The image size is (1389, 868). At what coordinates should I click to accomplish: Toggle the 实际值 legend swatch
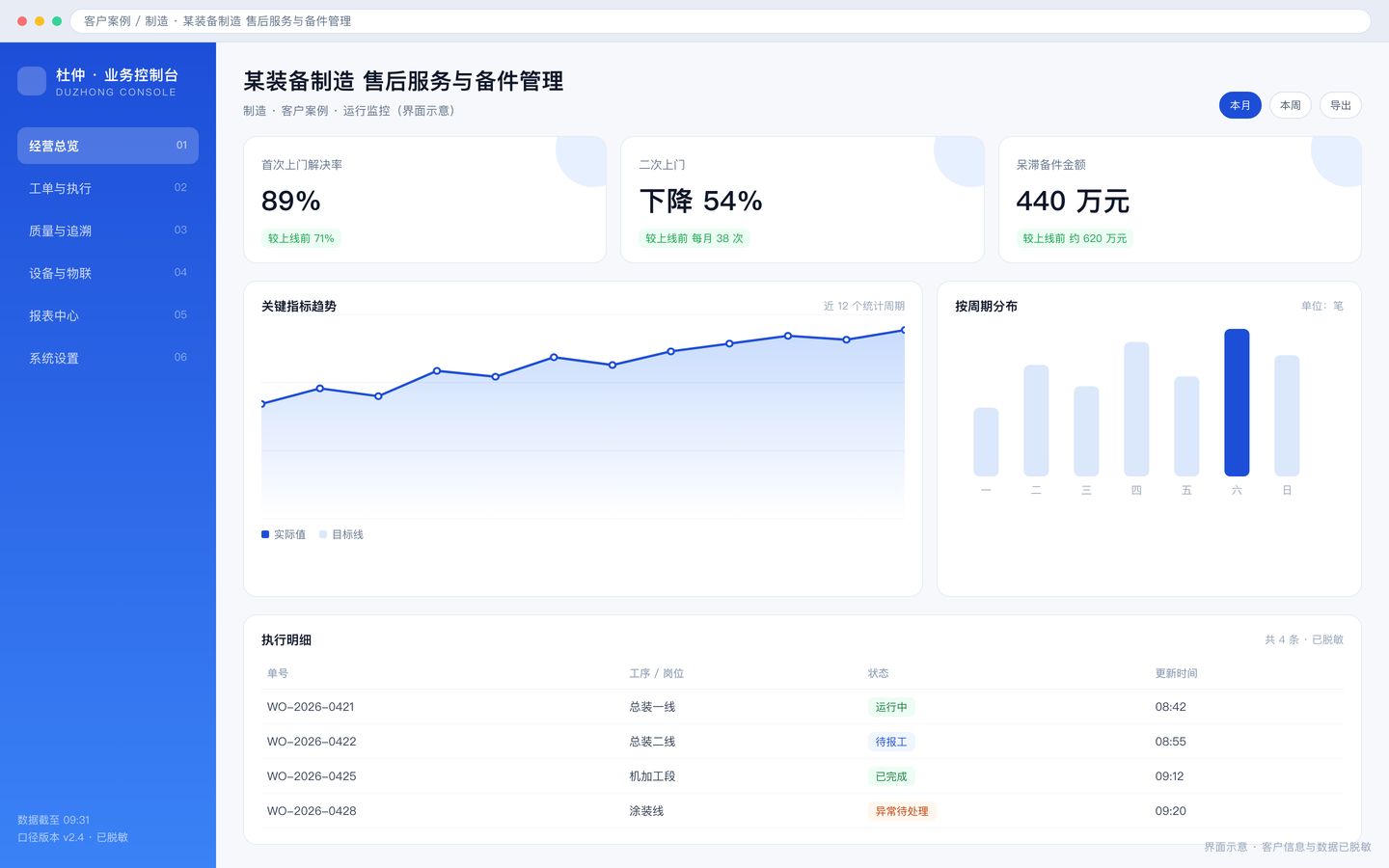pos(265,534)
